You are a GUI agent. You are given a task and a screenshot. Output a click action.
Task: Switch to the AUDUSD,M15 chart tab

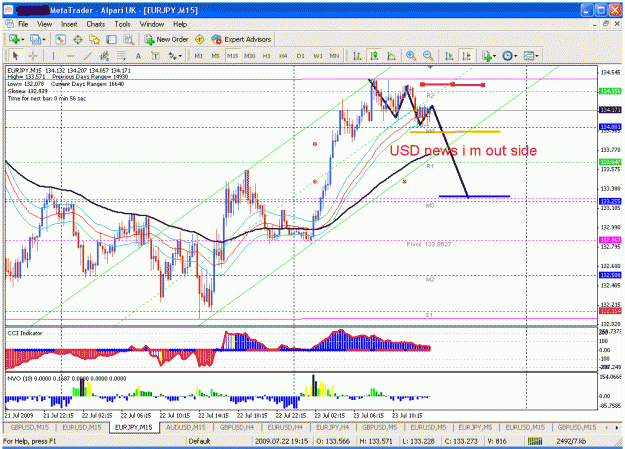[185, 427]
